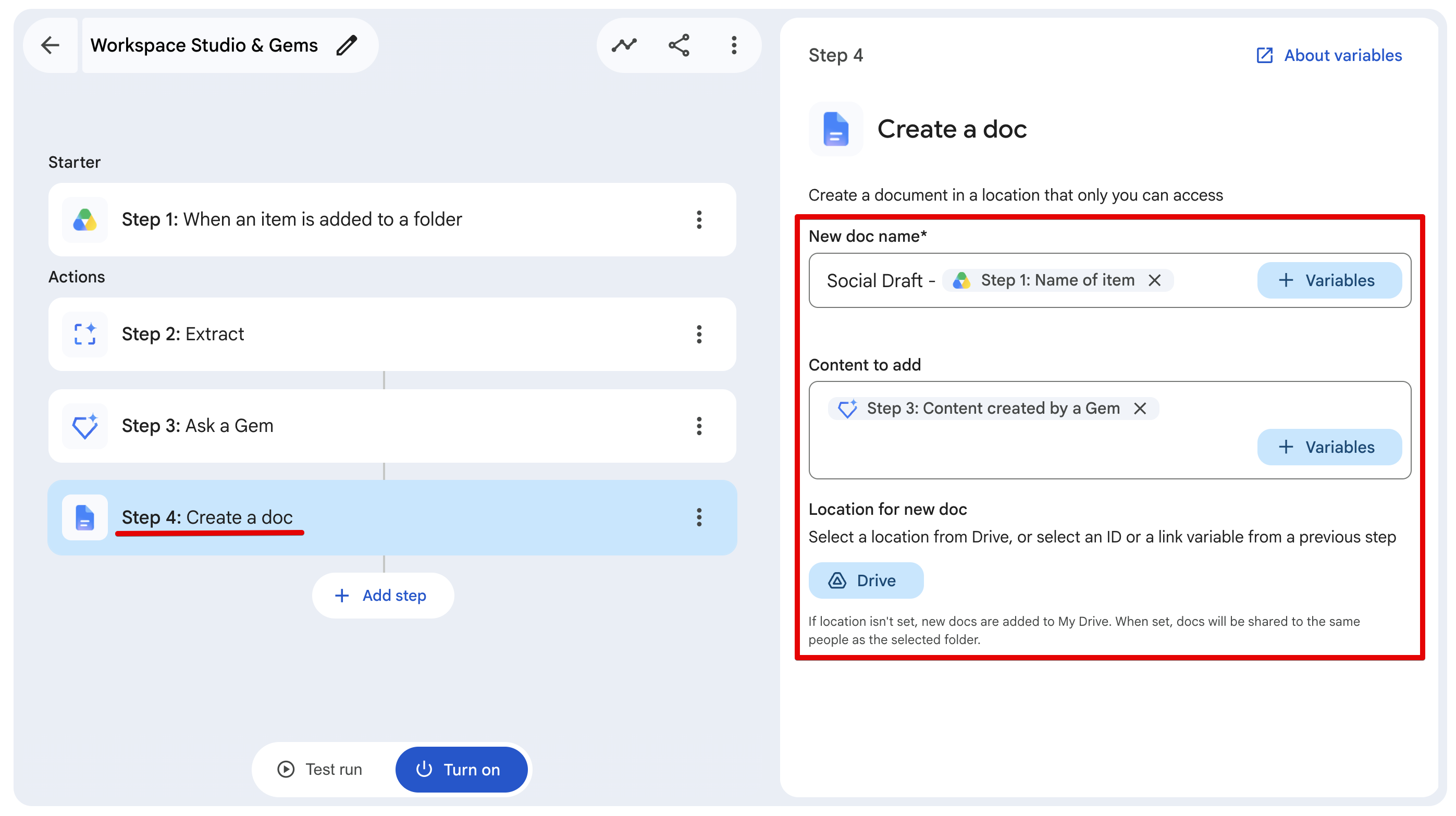
Task: Remove the Name of item variable chip
Action: coord(1155,280)
